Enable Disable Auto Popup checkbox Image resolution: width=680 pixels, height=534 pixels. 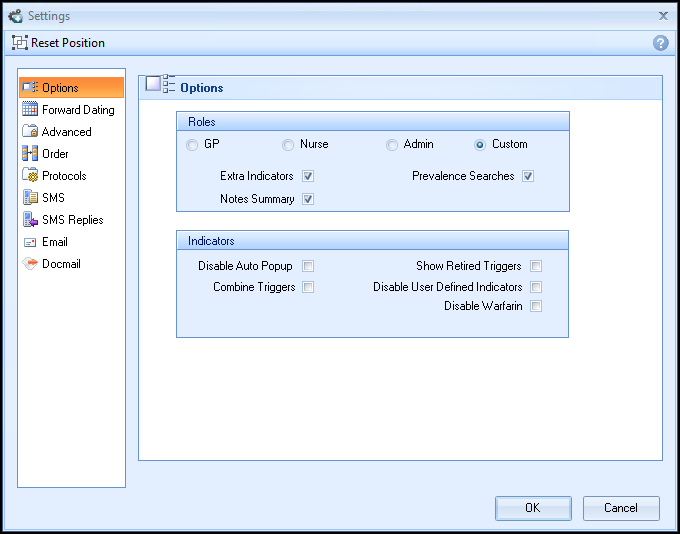pos(308,267)
